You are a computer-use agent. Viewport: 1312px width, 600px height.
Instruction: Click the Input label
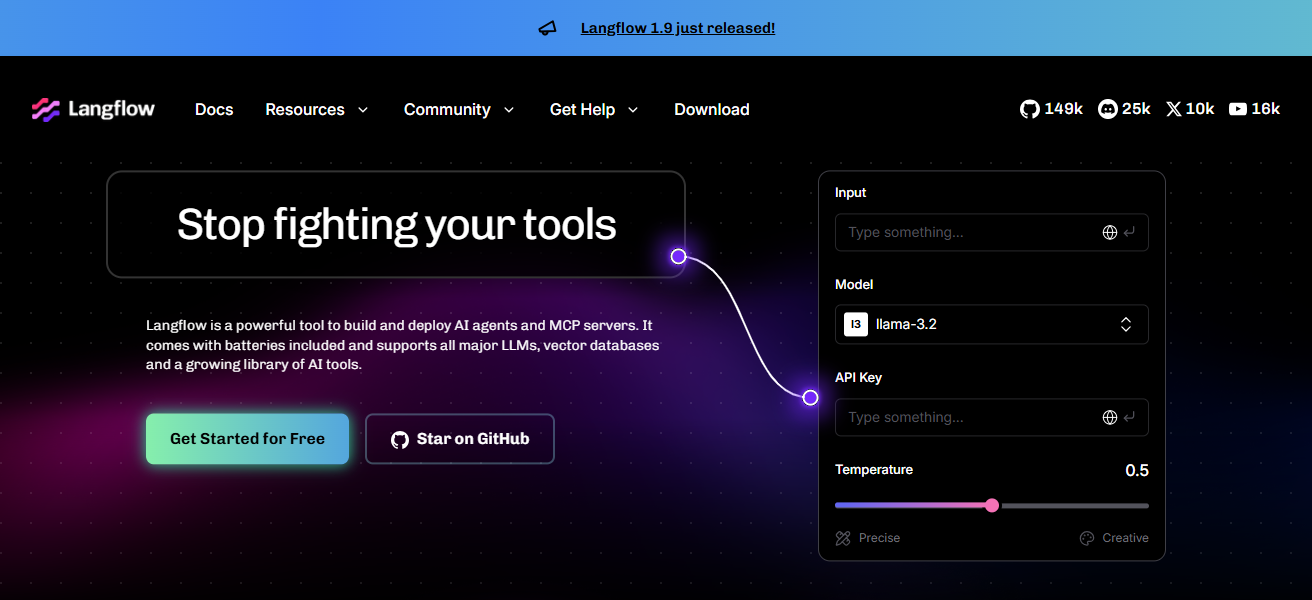[x=851, y=192]
